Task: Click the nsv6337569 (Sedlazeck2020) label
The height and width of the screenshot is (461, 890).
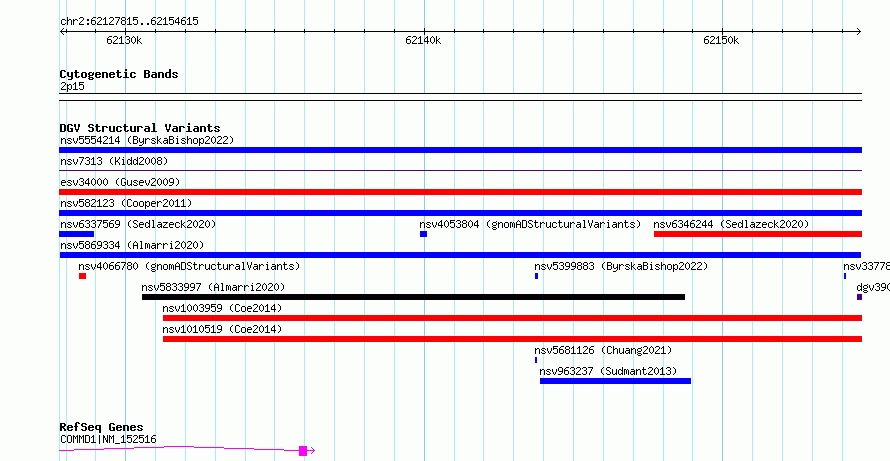Action: coord(138,224)
